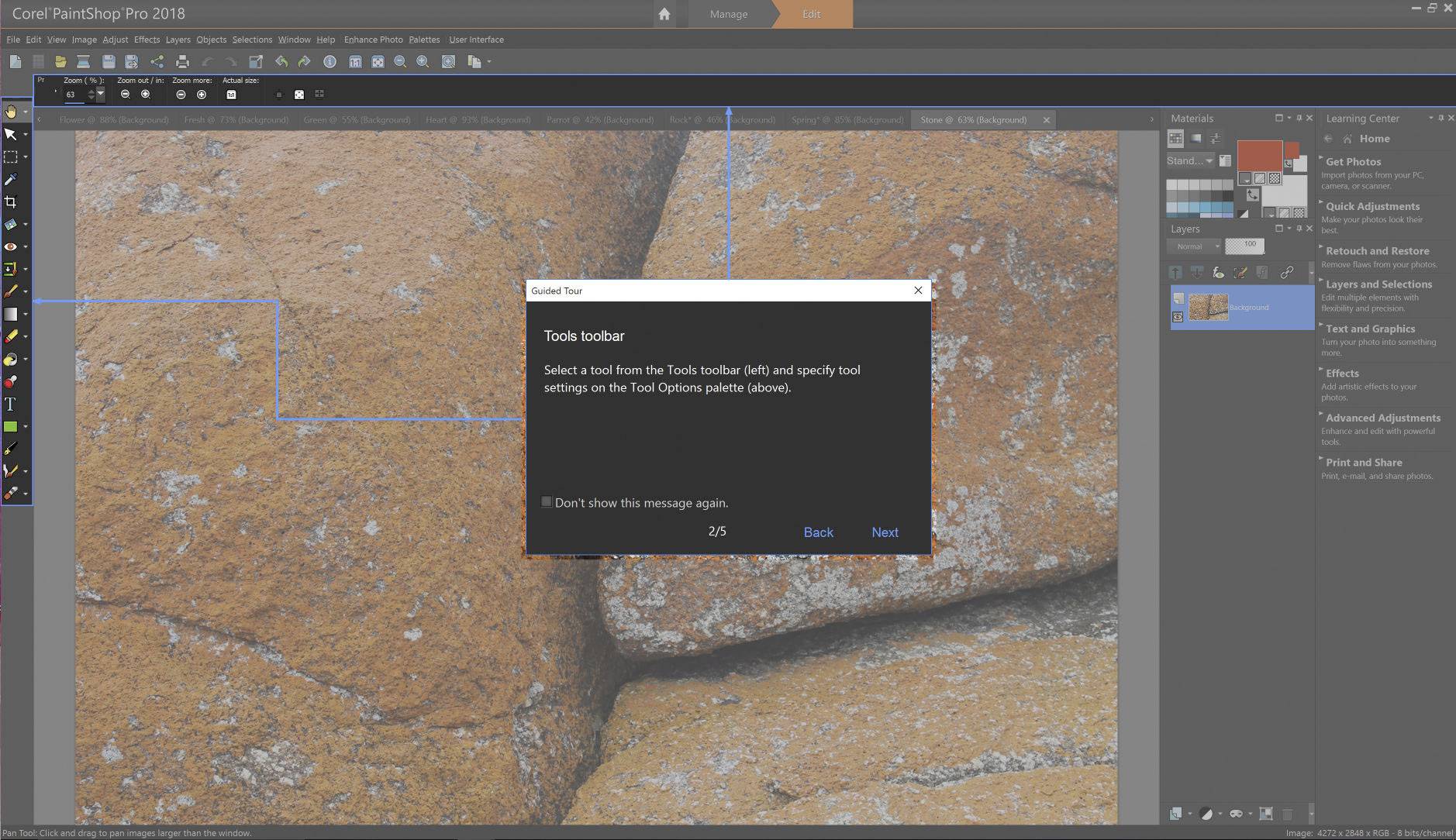Click the New Layer icon in Layers palette
1456x840 pixels.
click(x=1175, y=272)
